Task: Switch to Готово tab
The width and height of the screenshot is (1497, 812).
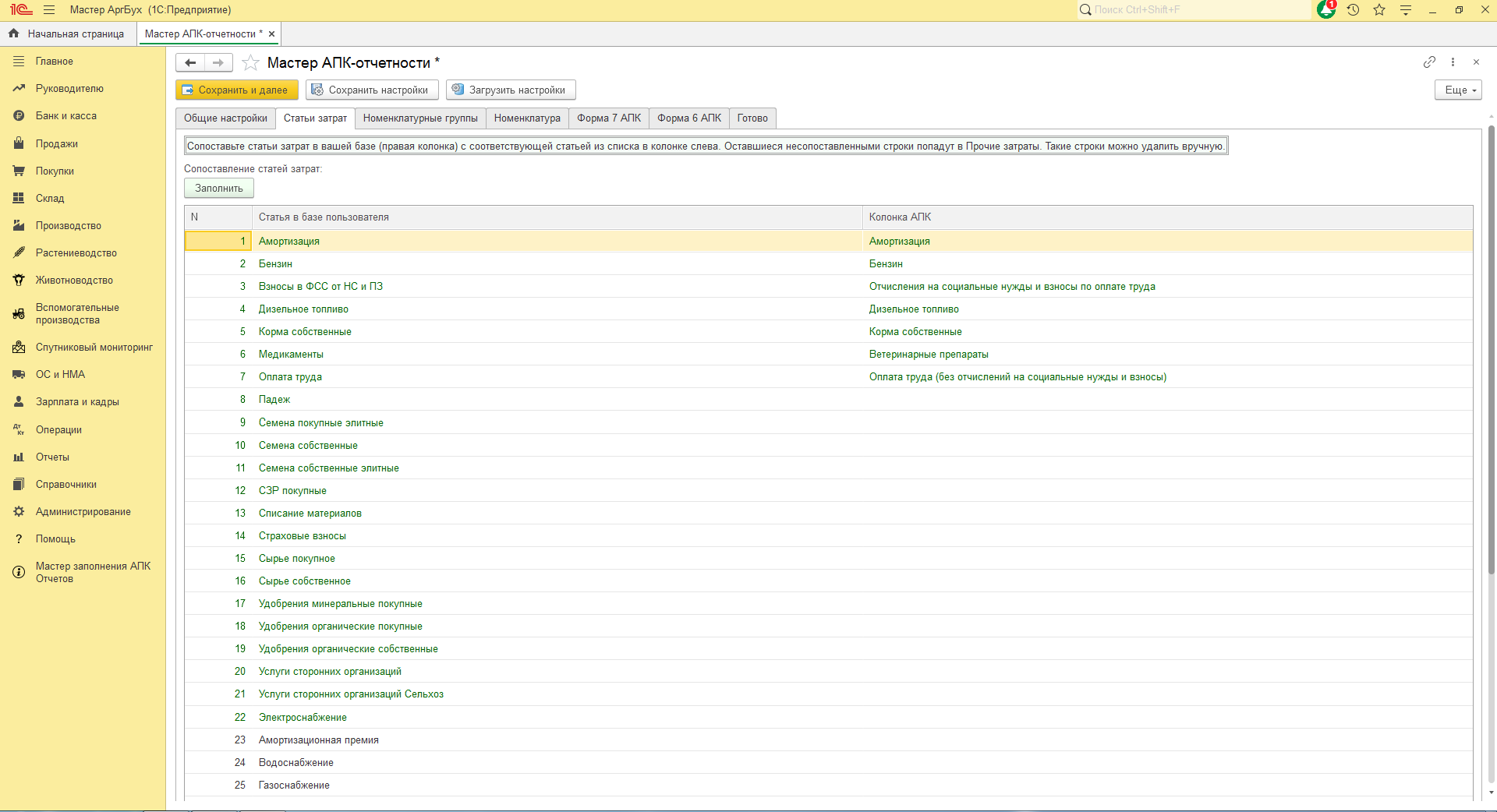Action: pos(752,118)
